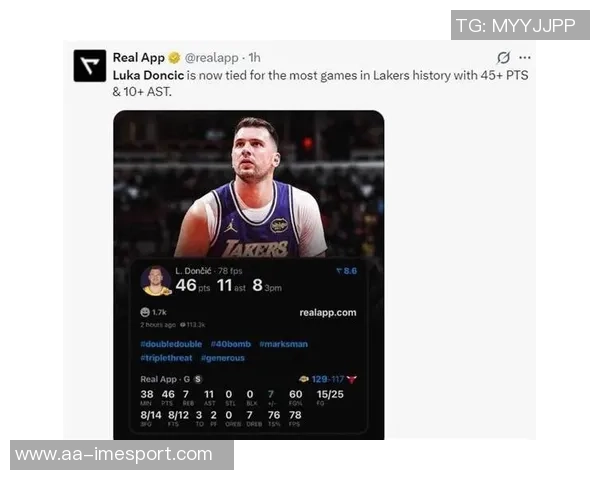Select the #doubledouble hashtag
Image resolution: width=600 pixels, height=480 pixels.
171,344
